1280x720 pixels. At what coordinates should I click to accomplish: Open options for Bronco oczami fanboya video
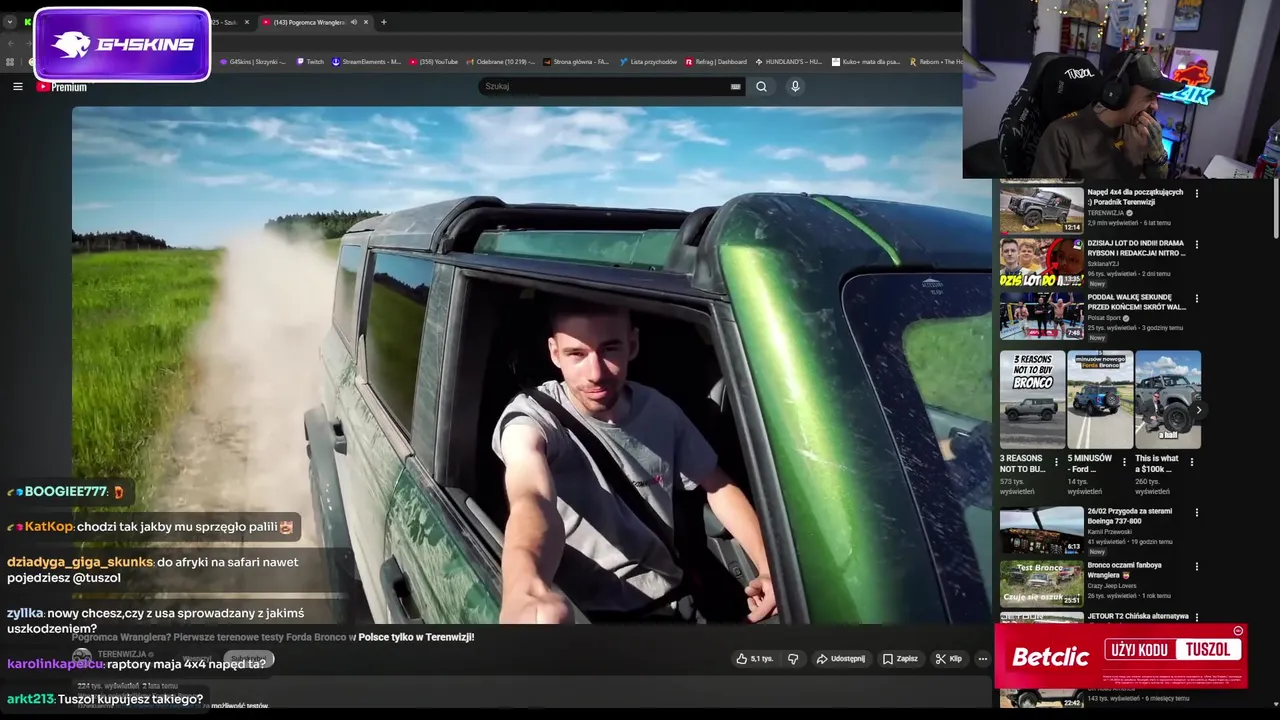[1197, 565]
